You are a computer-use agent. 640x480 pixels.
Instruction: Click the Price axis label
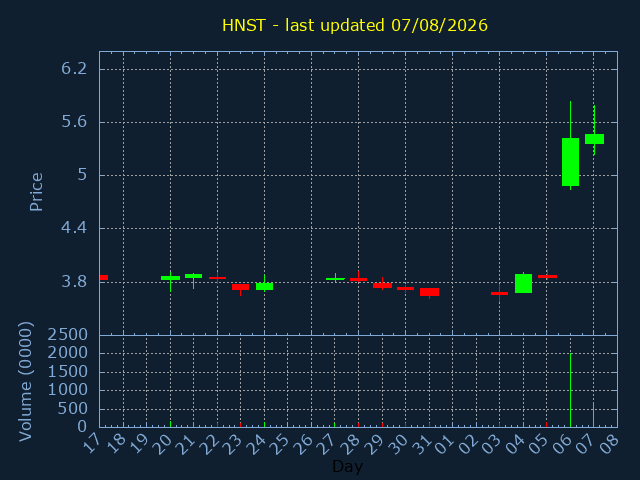(36, 192)
